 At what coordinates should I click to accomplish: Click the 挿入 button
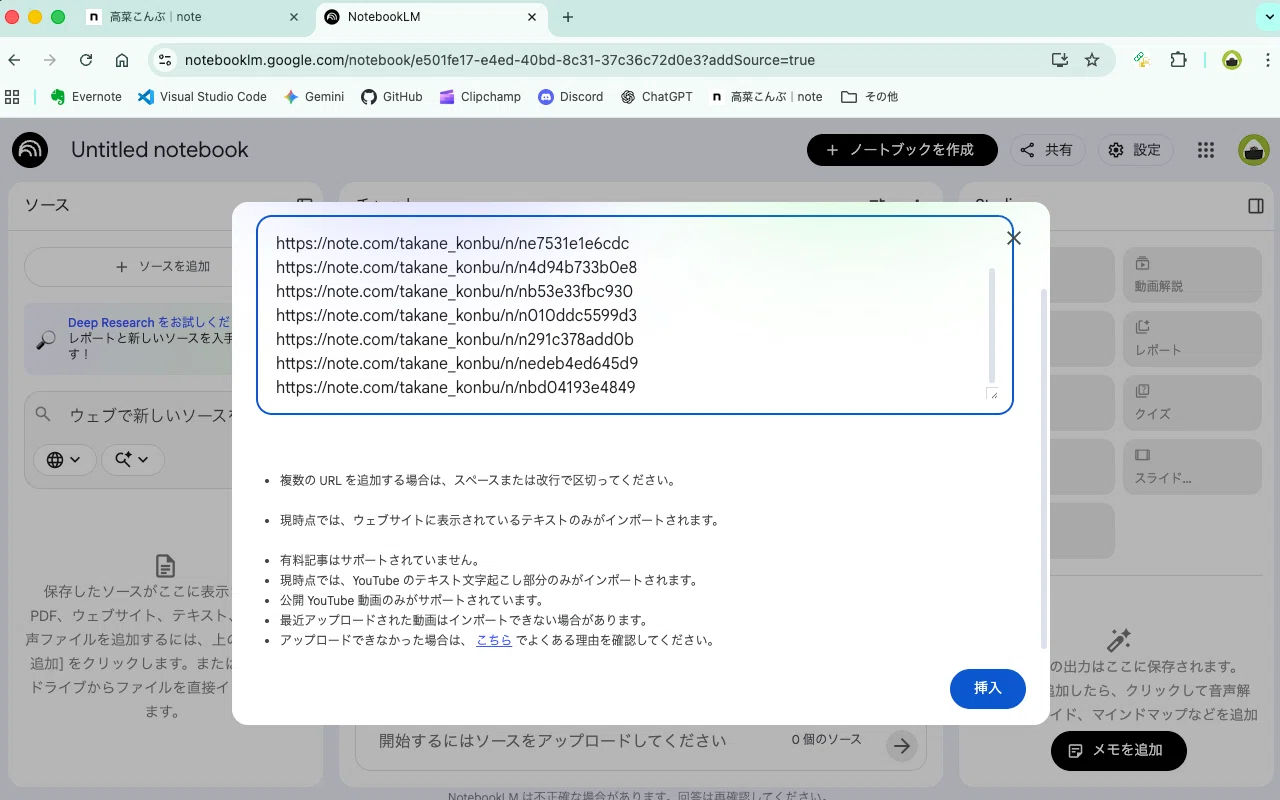pyautogui.click(x=988, y=688)
